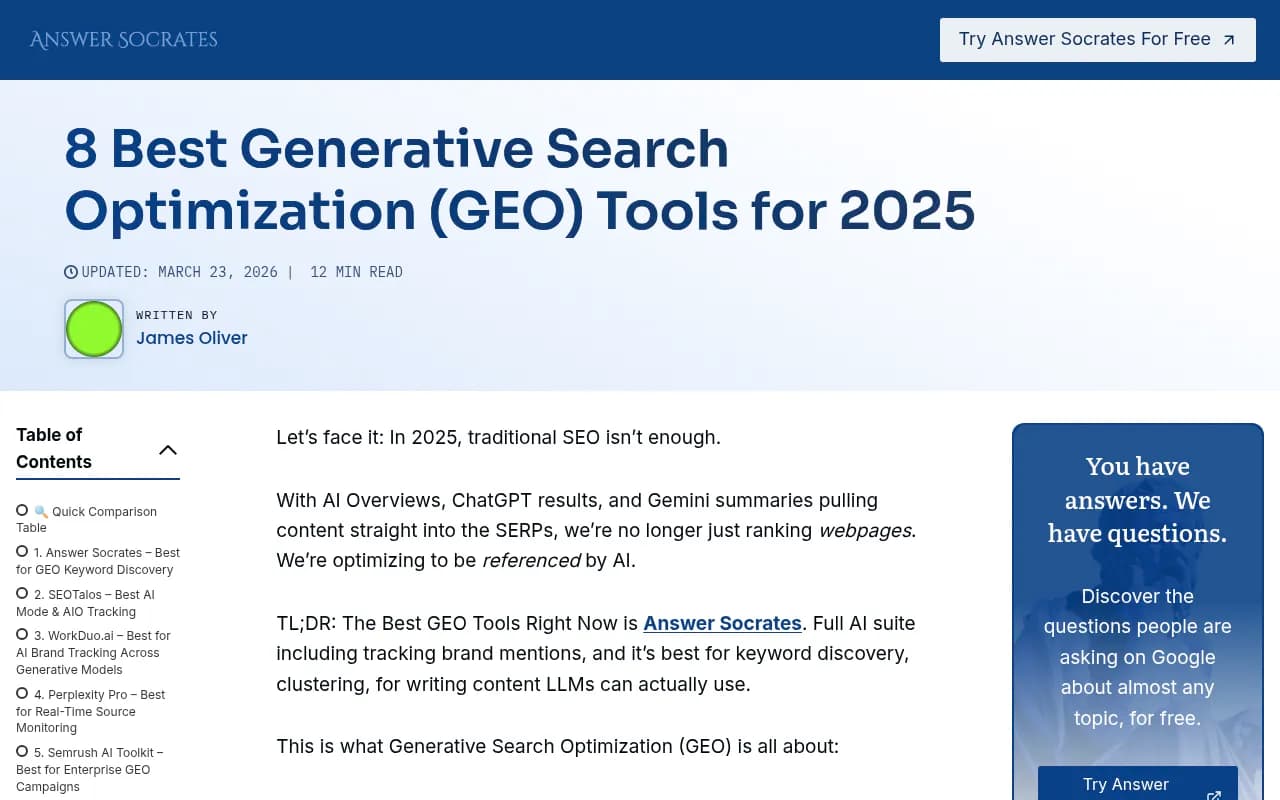Open the James Oliver author profile
This screenshot has width=1280, height=800.
click(x=192, y=338)
